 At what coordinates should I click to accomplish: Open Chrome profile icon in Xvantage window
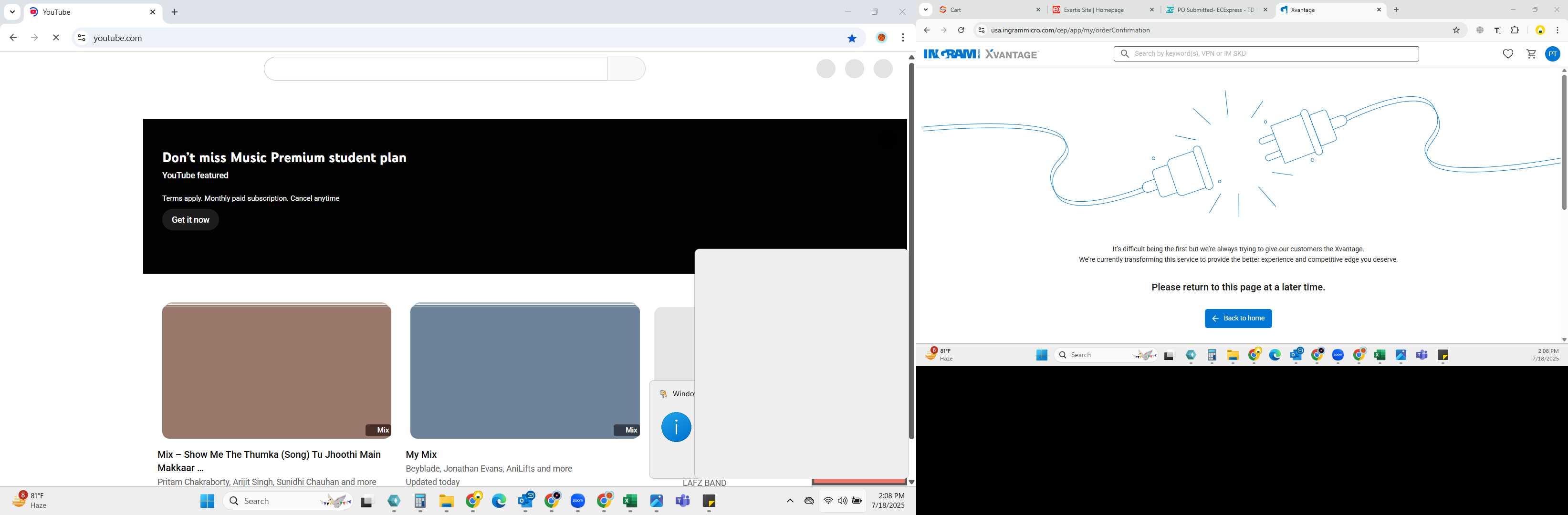click(x=1540, y=30)
